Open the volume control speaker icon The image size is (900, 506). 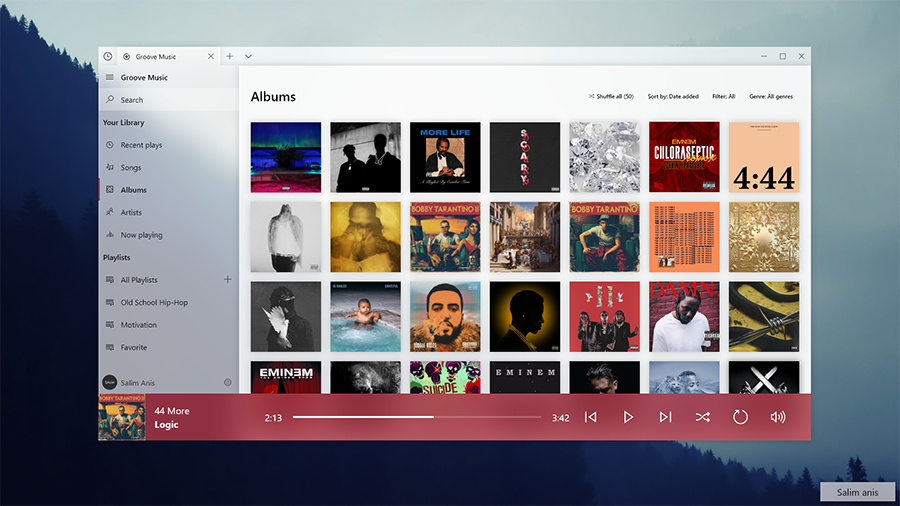(x=778, y=417)
